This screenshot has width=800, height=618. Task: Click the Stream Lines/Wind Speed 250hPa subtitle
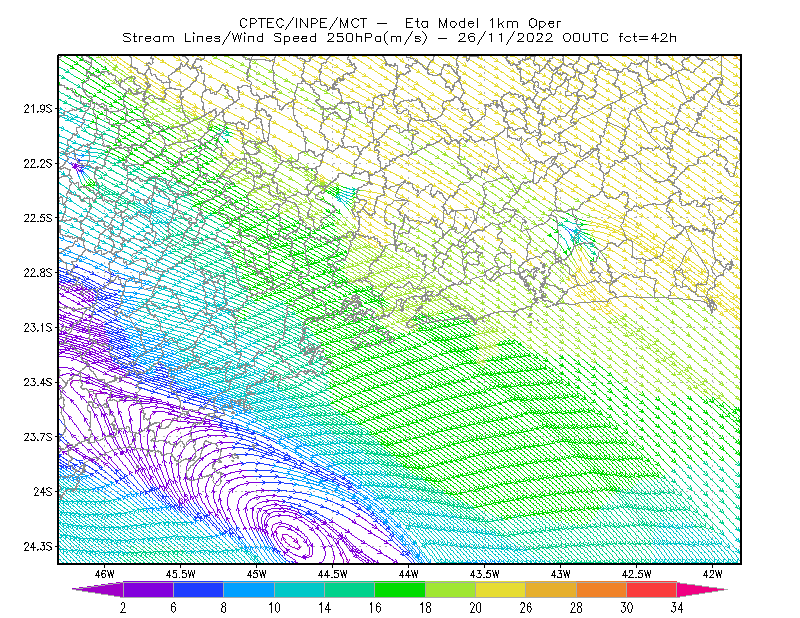point(399,38)
